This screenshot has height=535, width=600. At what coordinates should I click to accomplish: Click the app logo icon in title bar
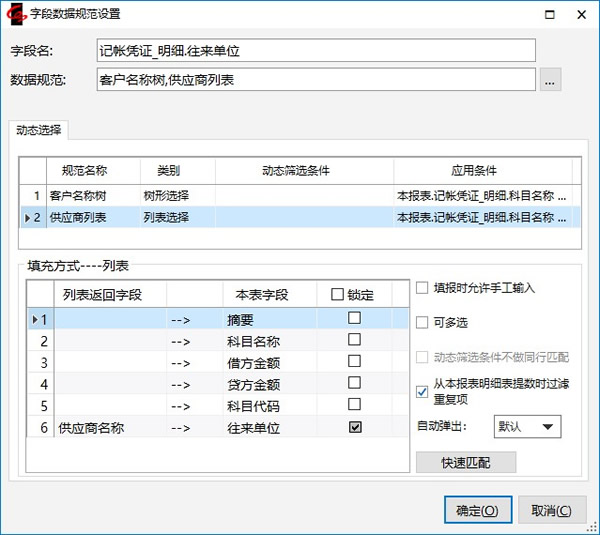(x=16, y=14)
